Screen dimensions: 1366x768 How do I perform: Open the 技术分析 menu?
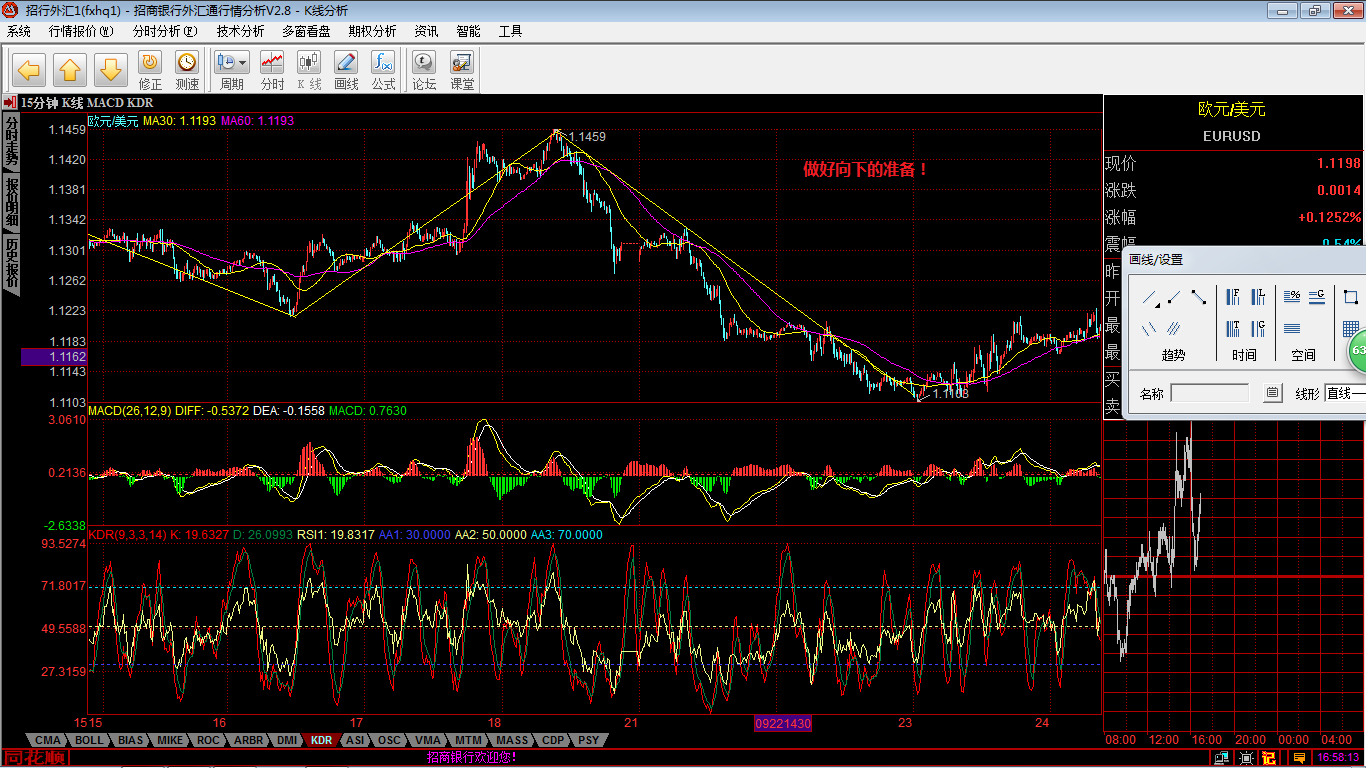pos(240,31)
